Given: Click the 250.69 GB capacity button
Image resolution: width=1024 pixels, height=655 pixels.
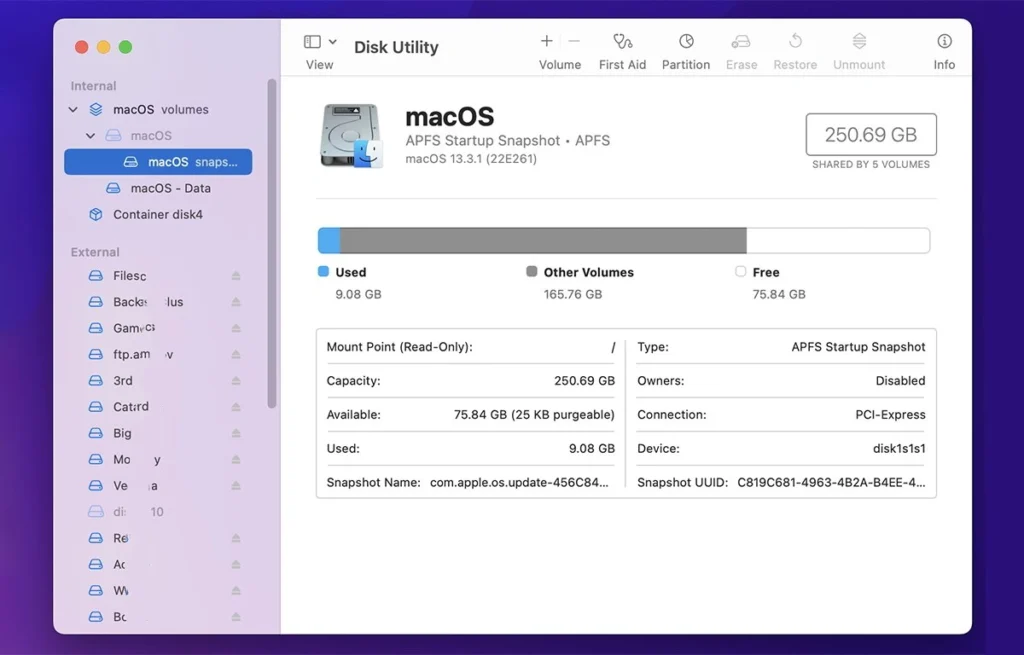Looking at the screenshot, I should tap(870, 134).
